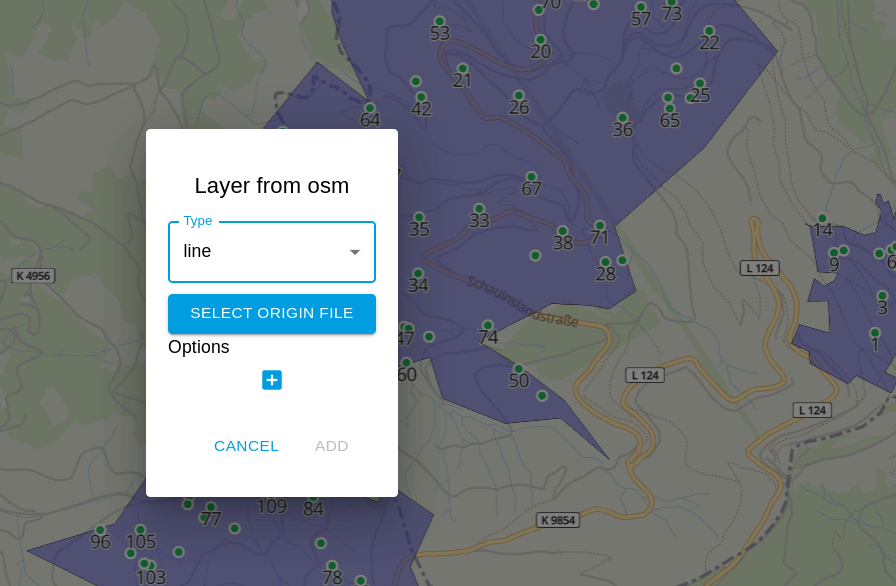Click the K 4956 road shield

(34, 276)
